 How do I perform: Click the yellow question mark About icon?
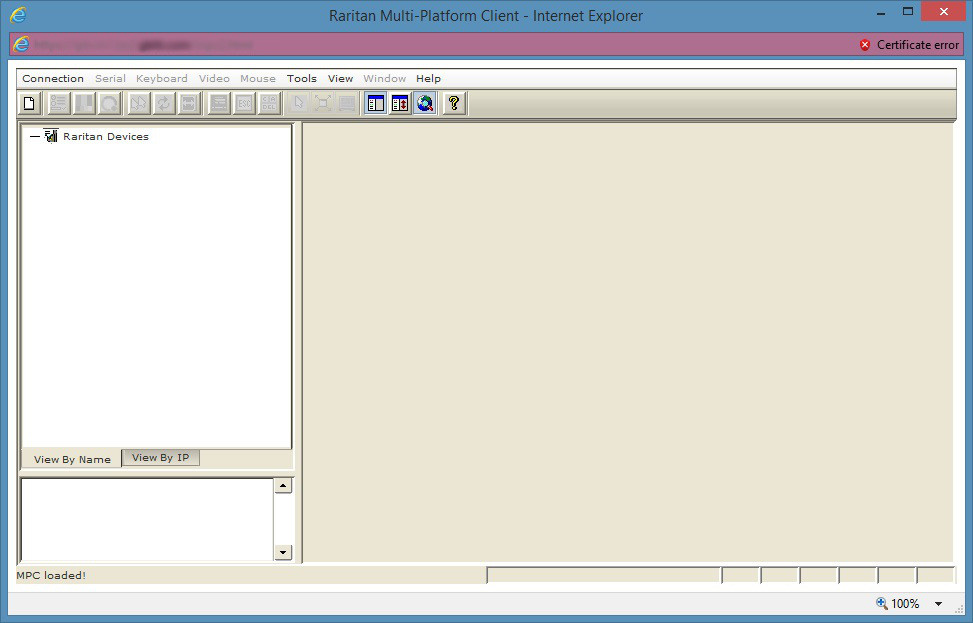pos(454,103)
